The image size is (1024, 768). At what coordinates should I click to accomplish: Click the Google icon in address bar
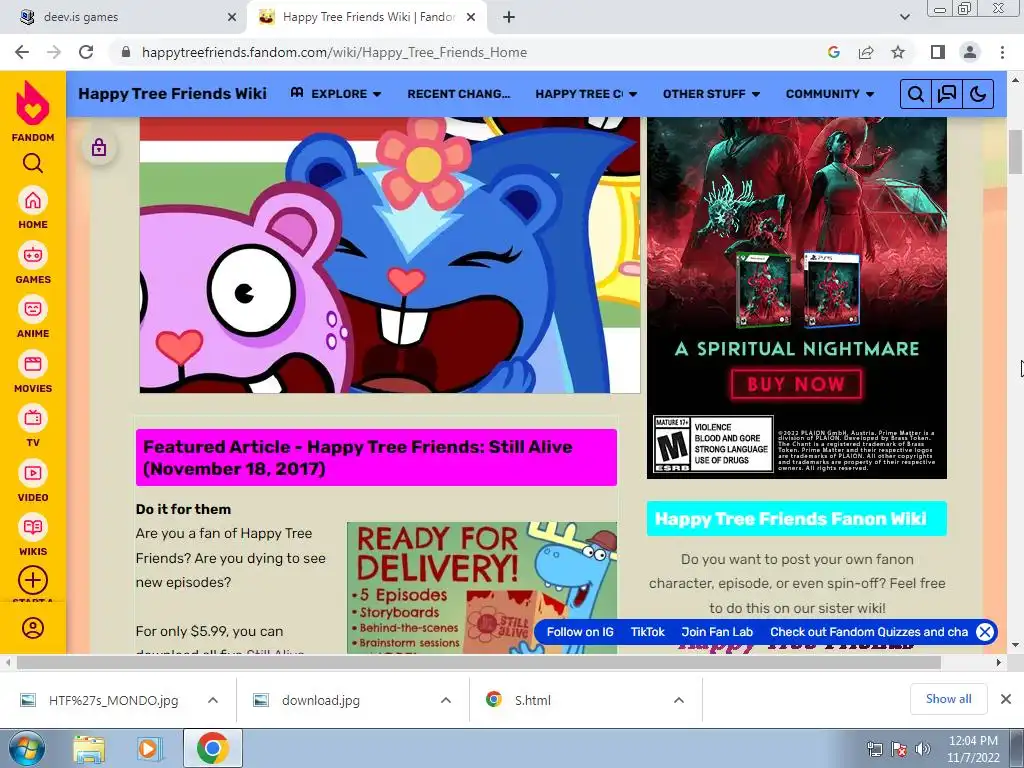833,52
